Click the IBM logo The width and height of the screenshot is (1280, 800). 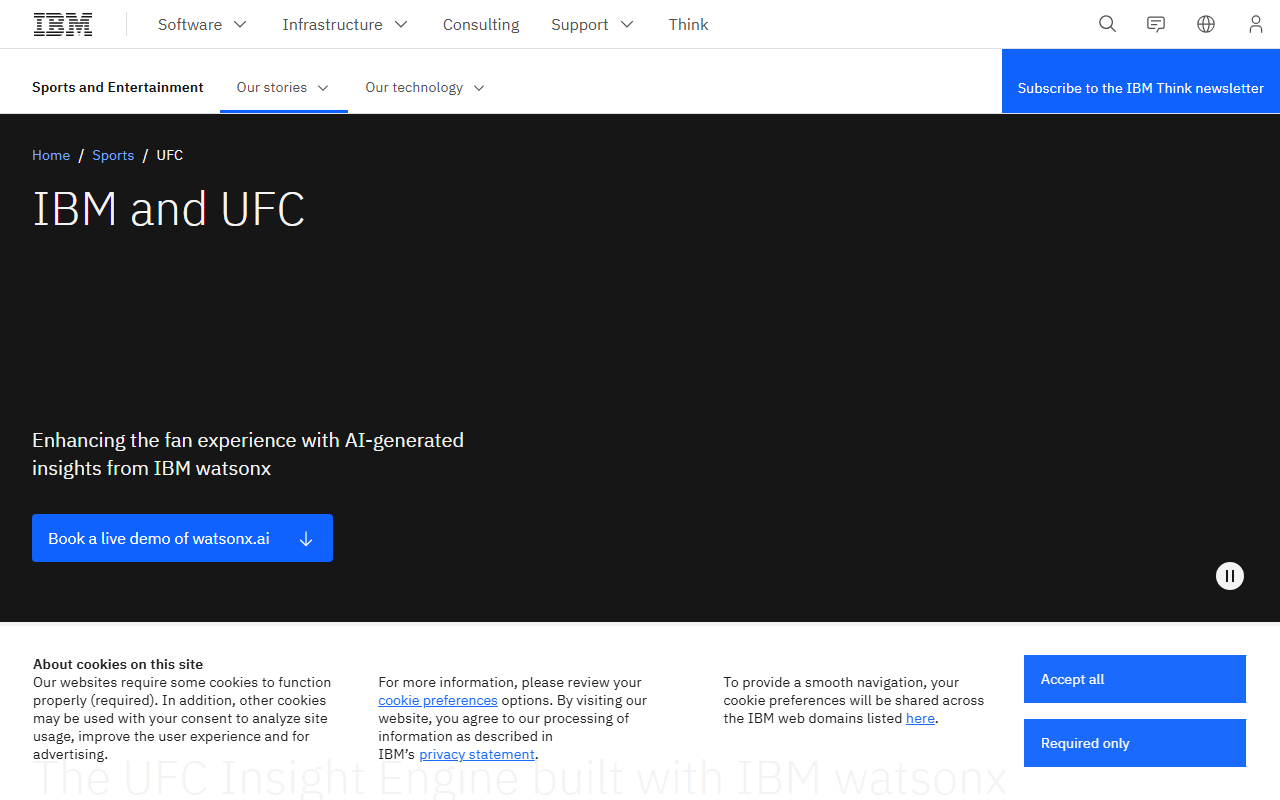click(x=63, y=24)
